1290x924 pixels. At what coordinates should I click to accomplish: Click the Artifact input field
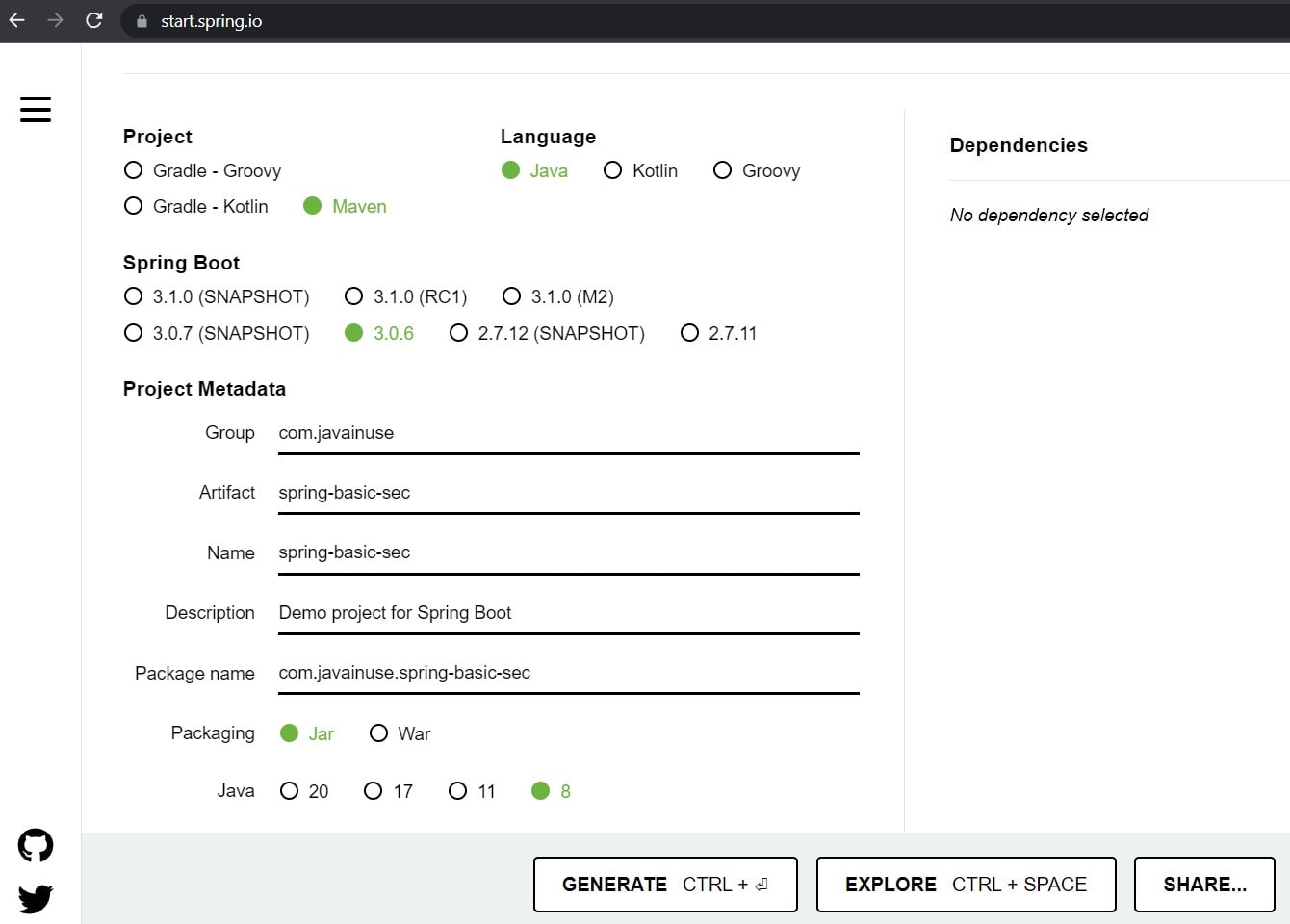click(569, 493)
